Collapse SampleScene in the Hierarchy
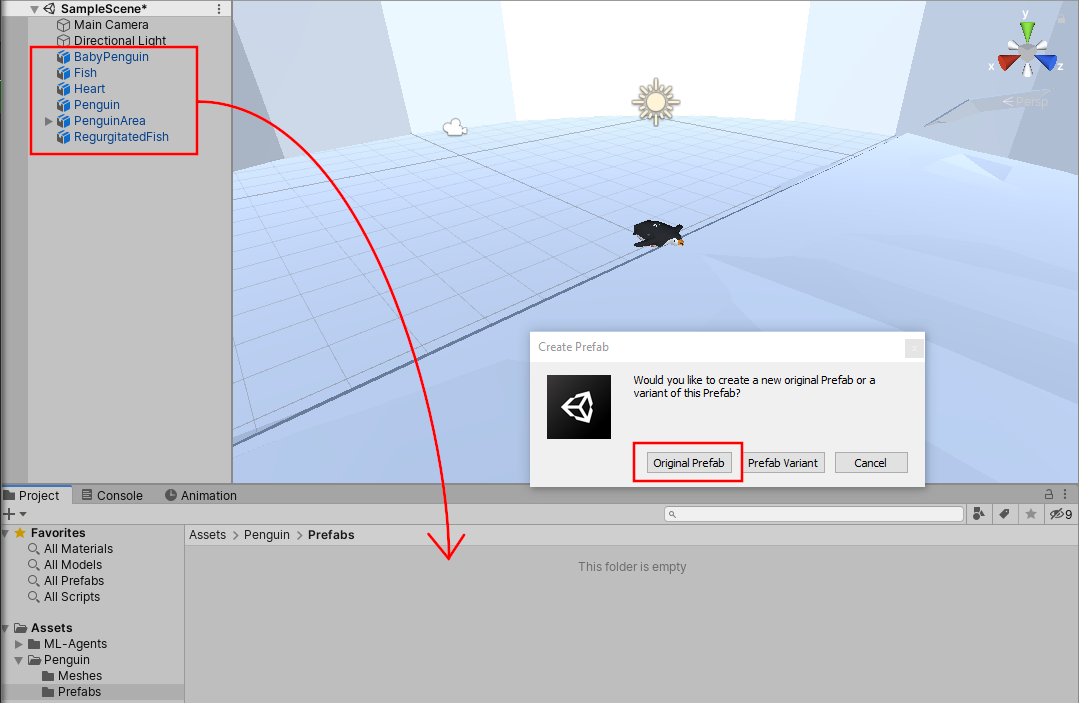Image resolution: width=1079 pixels, height=703 pixels. 34,8
